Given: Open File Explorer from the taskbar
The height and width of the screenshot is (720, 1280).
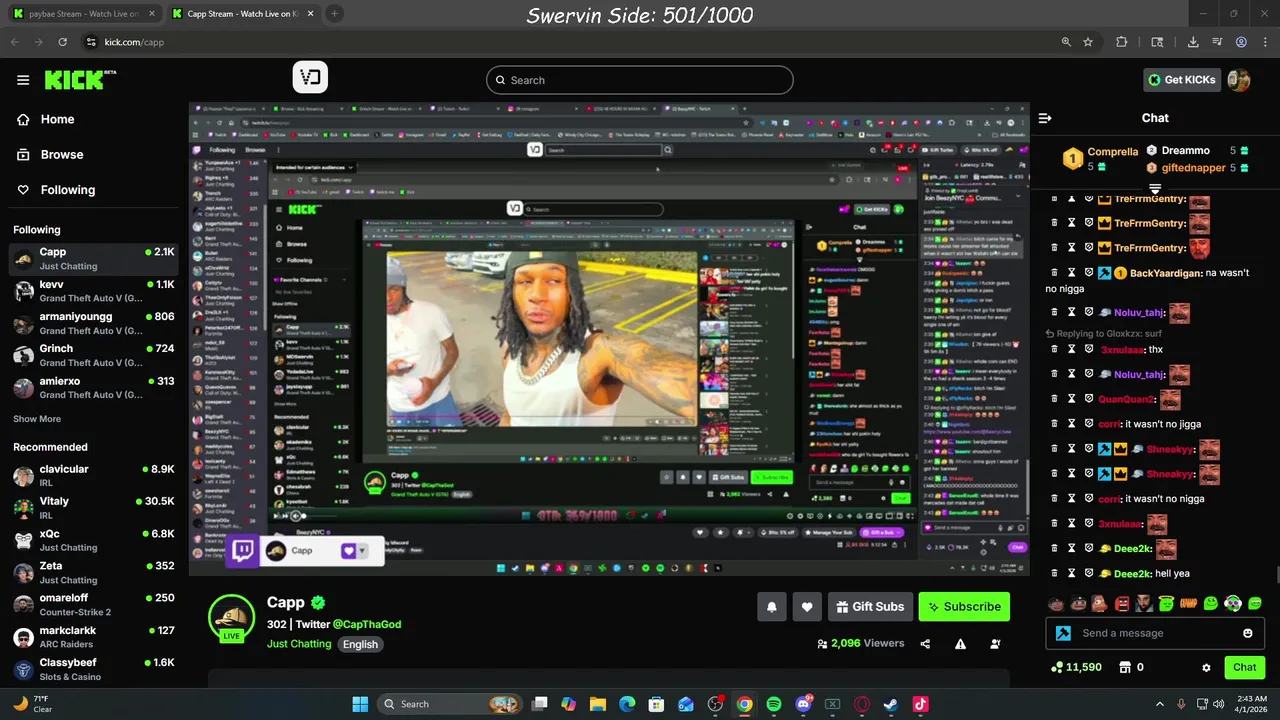Looking at the screenshot, I should (x=598, y=704).
